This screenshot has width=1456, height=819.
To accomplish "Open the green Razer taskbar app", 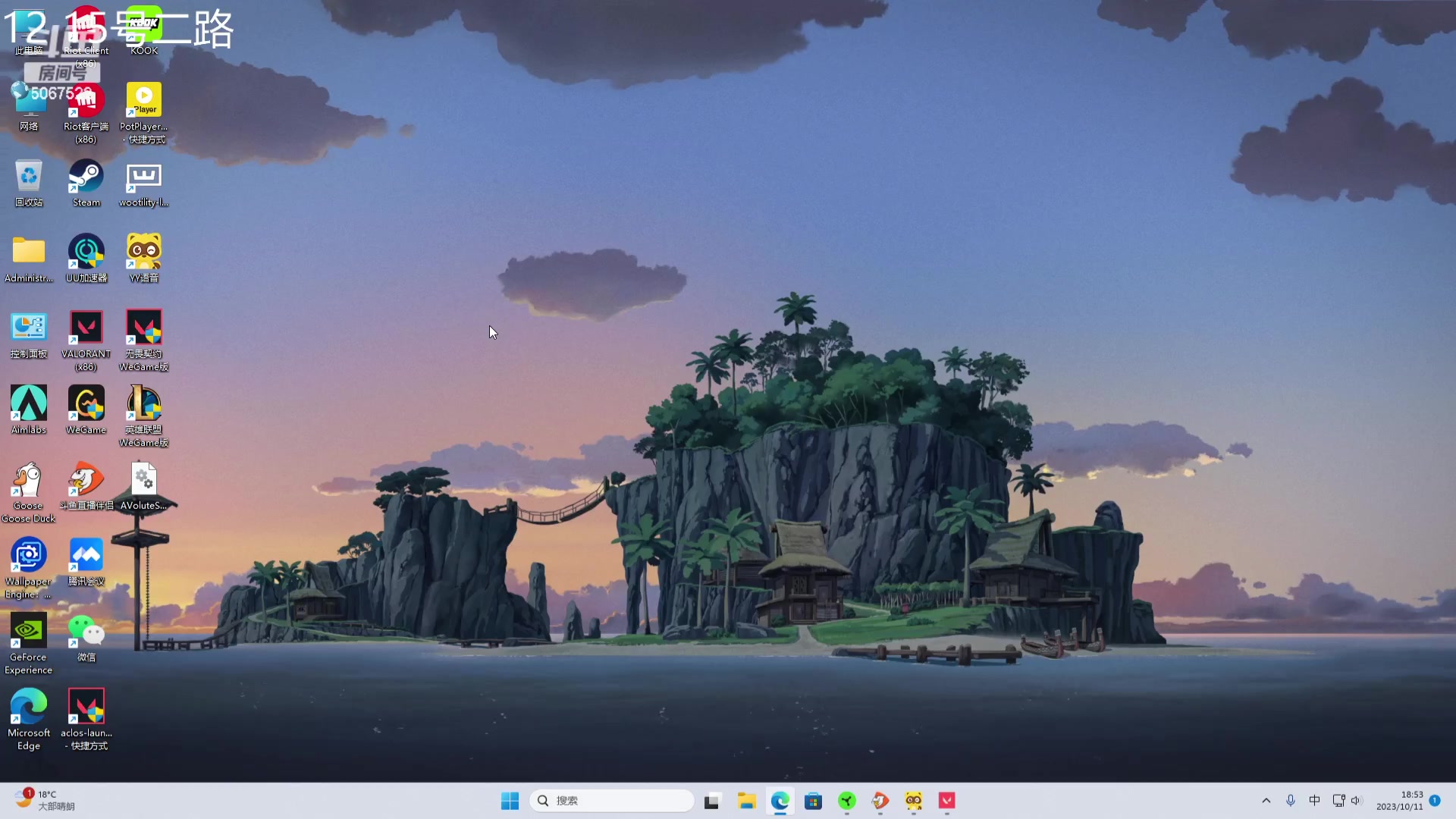I will click(x=847, y=801).
